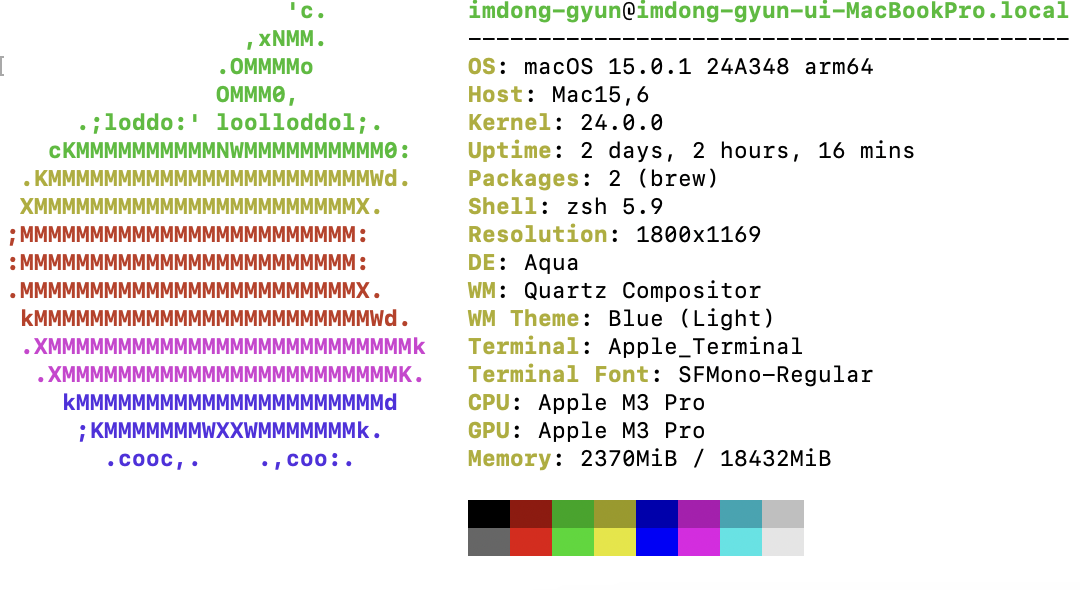The image size is (1080, 590).
Task: Click the ASCII logo line '.OMMMMo'
Action: [264, 67]
